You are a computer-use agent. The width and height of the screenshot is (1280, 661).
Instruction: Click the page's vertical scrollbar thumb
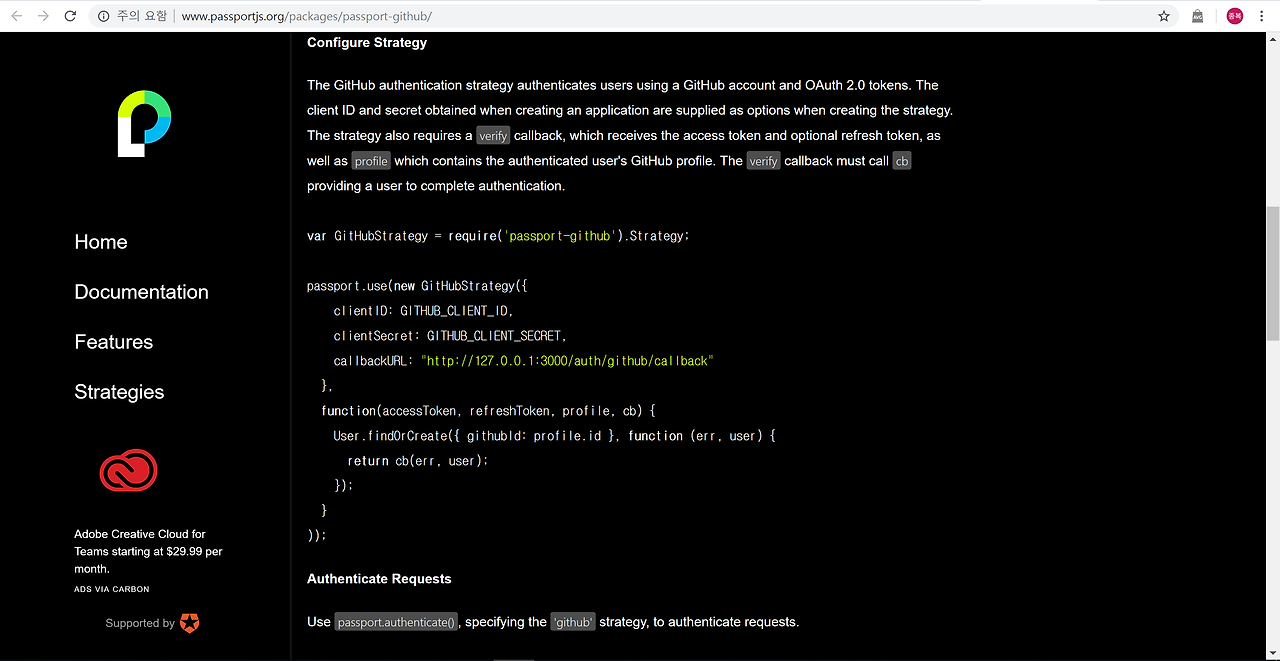(1272, 275)
